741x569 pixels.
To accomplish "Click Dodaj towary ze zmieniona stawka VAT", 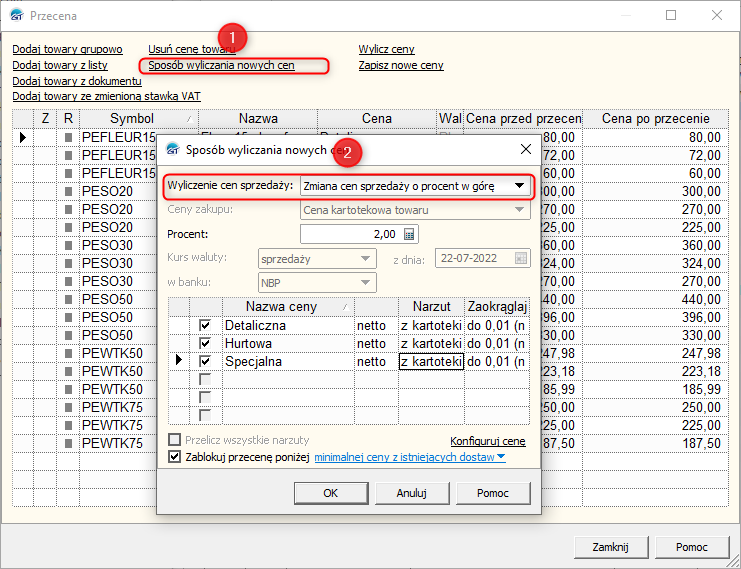I will [106, 96].
